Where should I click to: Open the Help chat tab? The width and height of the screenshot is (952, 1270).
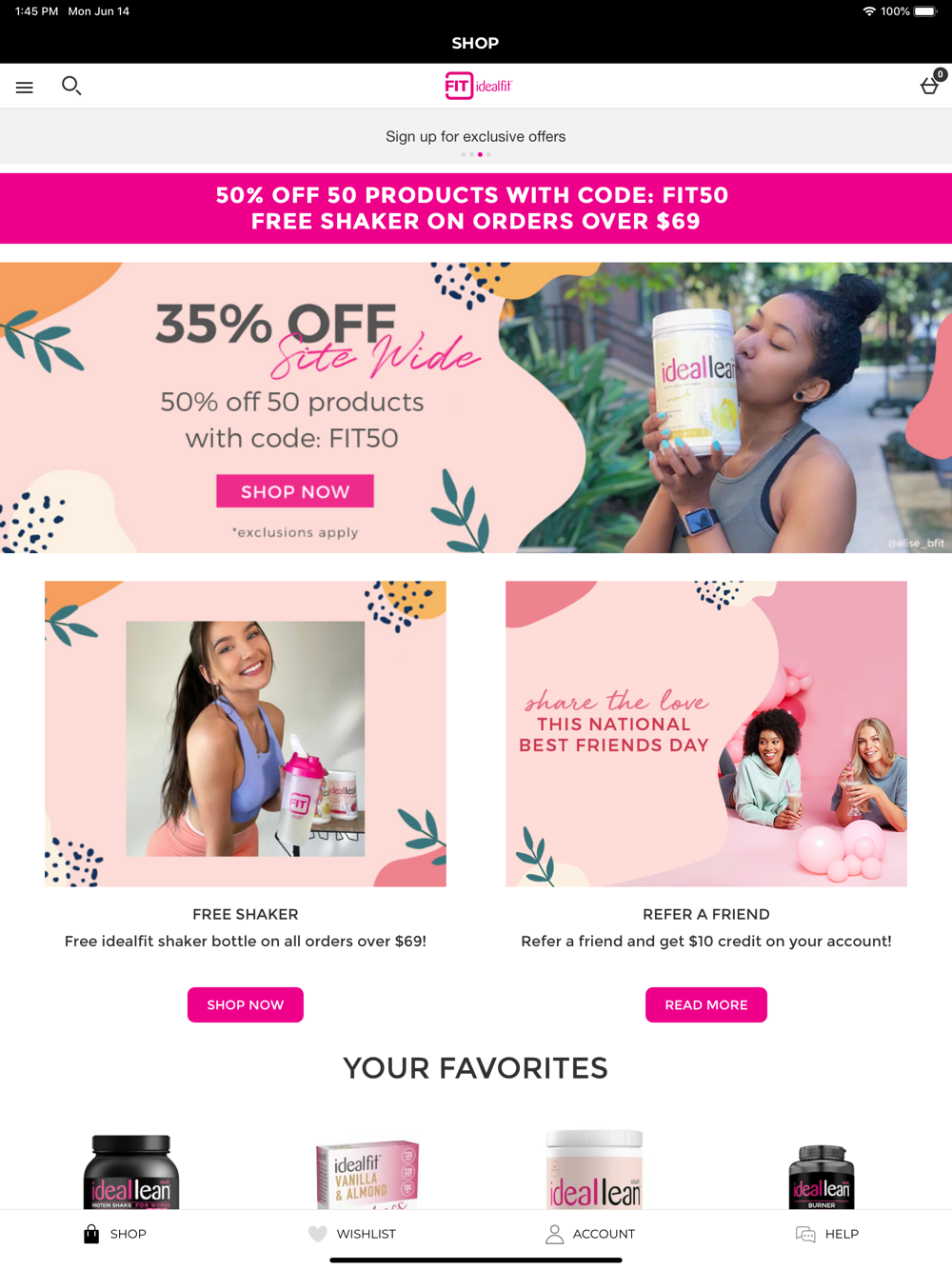click(x=827, y=1234)
